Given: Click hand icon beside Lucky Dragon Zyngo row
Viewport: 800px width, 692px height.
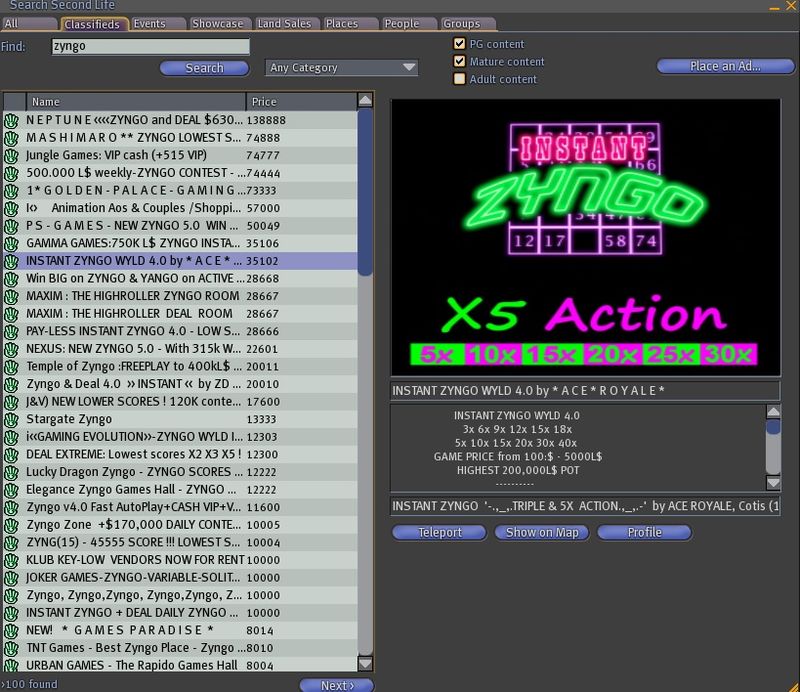Looking at the screenshot, I should (x=11, y=473).
